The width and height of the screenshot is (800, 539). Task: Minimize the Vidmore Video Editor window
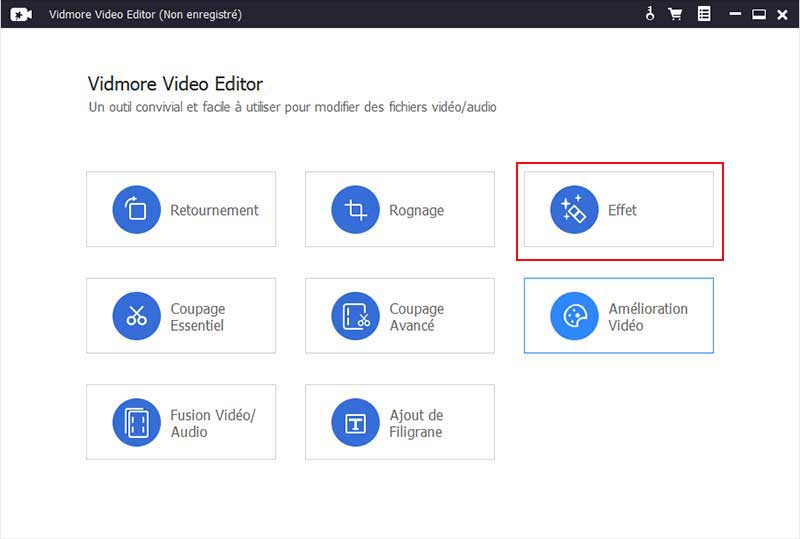[735, 14]
